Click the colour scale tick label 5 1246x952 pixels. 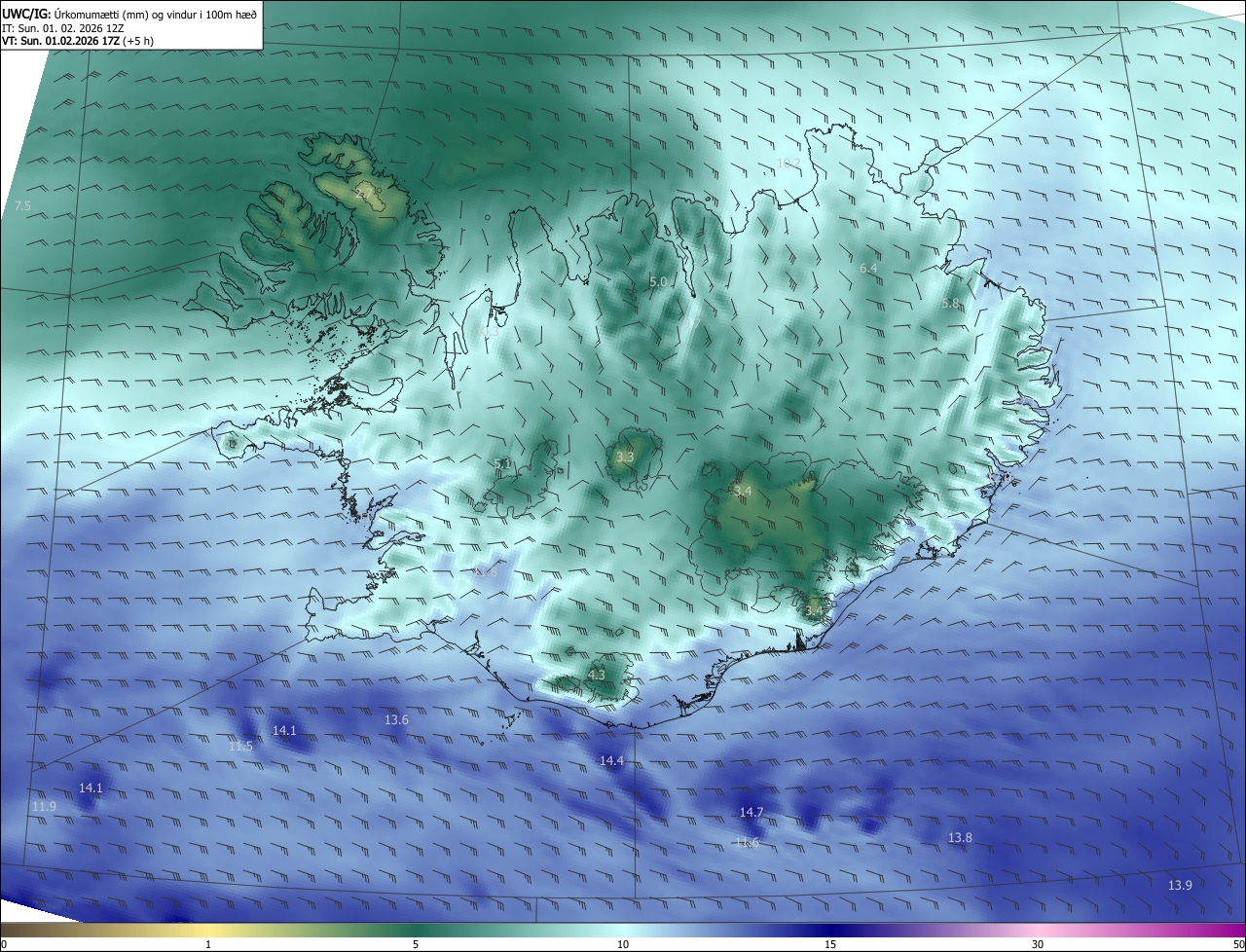coord(416,944)
